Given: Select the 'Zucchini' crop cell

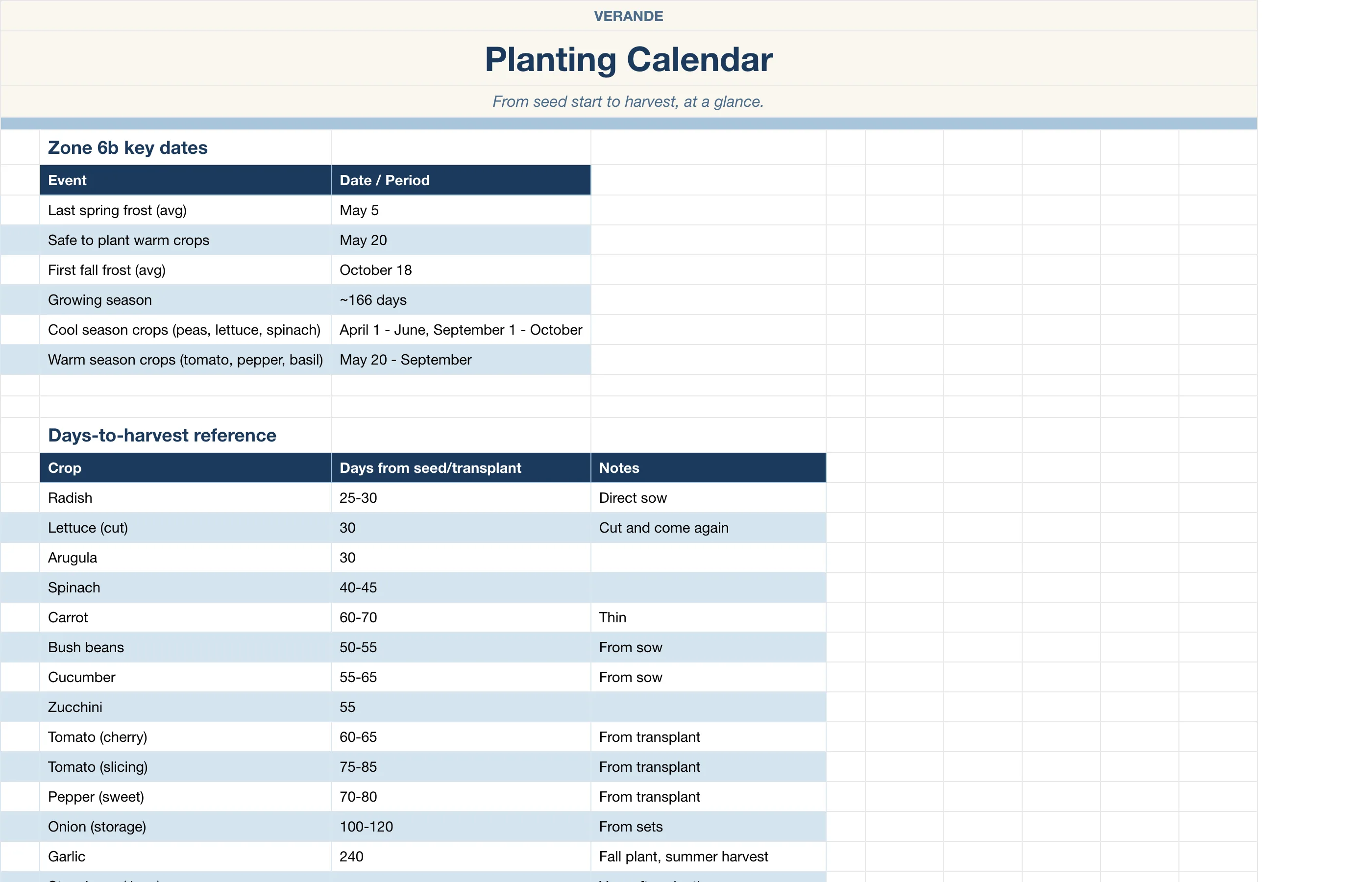Looking at the screenshot, I should 185,707.
